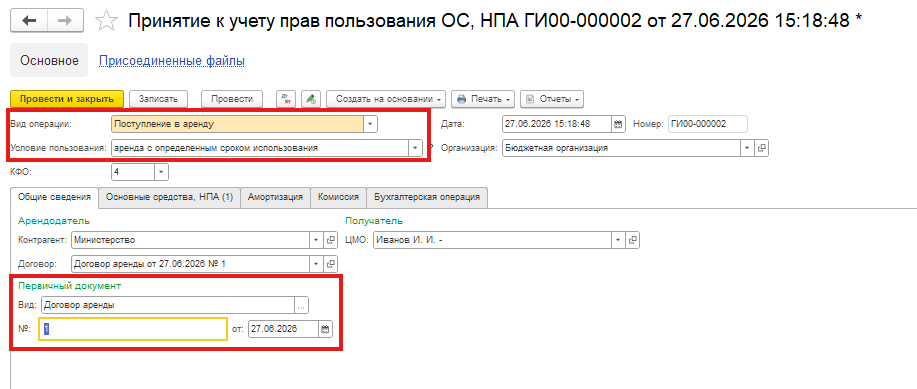Screen dimensions: 917x389
Task: Click the primary document № field
Action: click(133, 329)
